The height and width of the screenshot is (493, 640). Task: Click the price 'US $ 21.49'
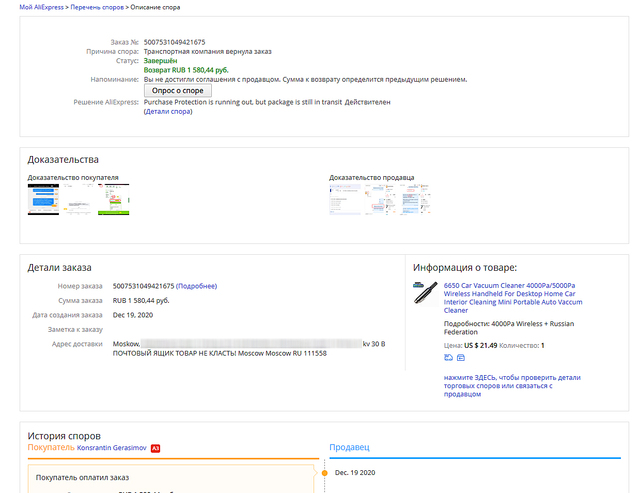(x=480, y=345)
